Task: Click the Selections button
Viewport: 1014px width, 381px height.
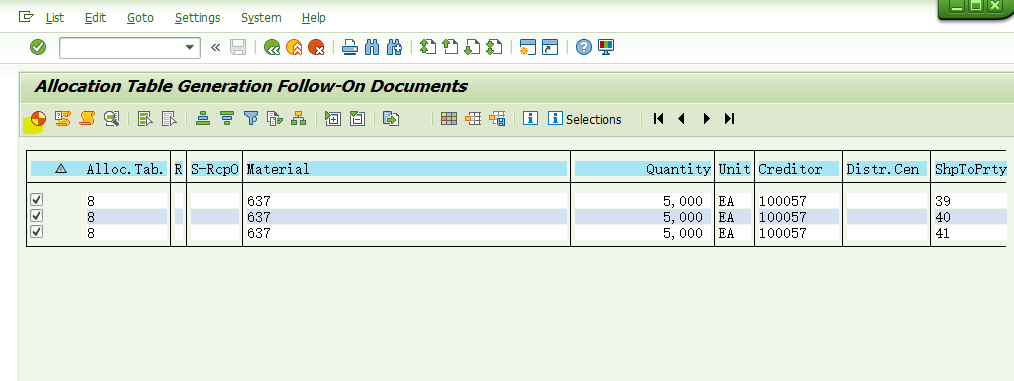Action: pyautogui.click(x=585, y=119)
